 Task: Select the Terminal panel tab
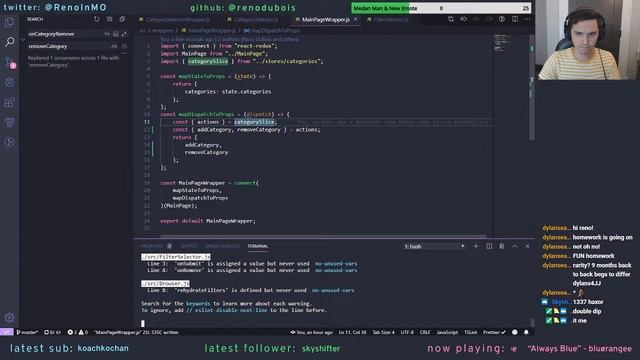[258, 246]
